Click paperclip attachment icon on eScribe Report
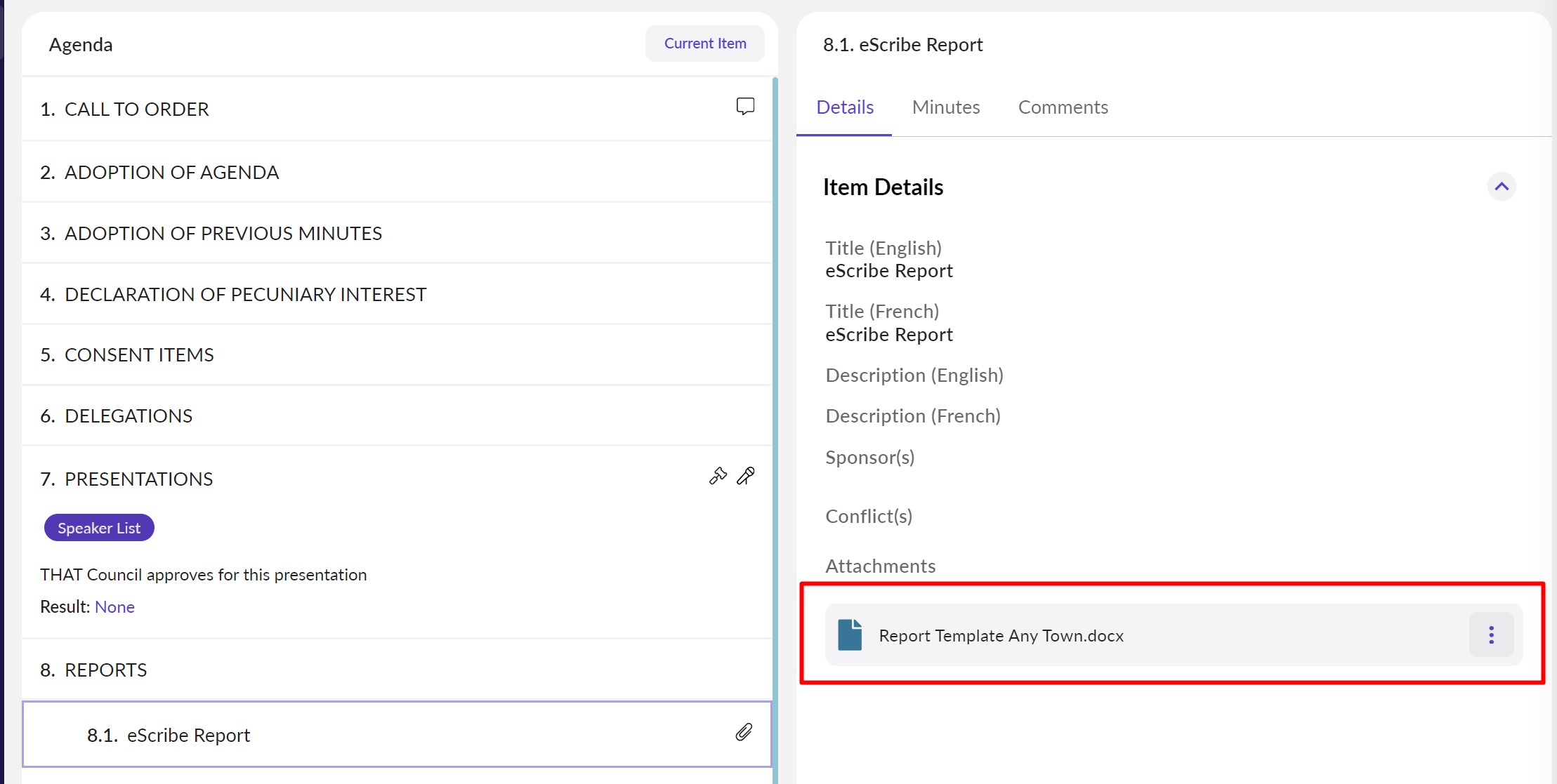 [x=744, y=733]
